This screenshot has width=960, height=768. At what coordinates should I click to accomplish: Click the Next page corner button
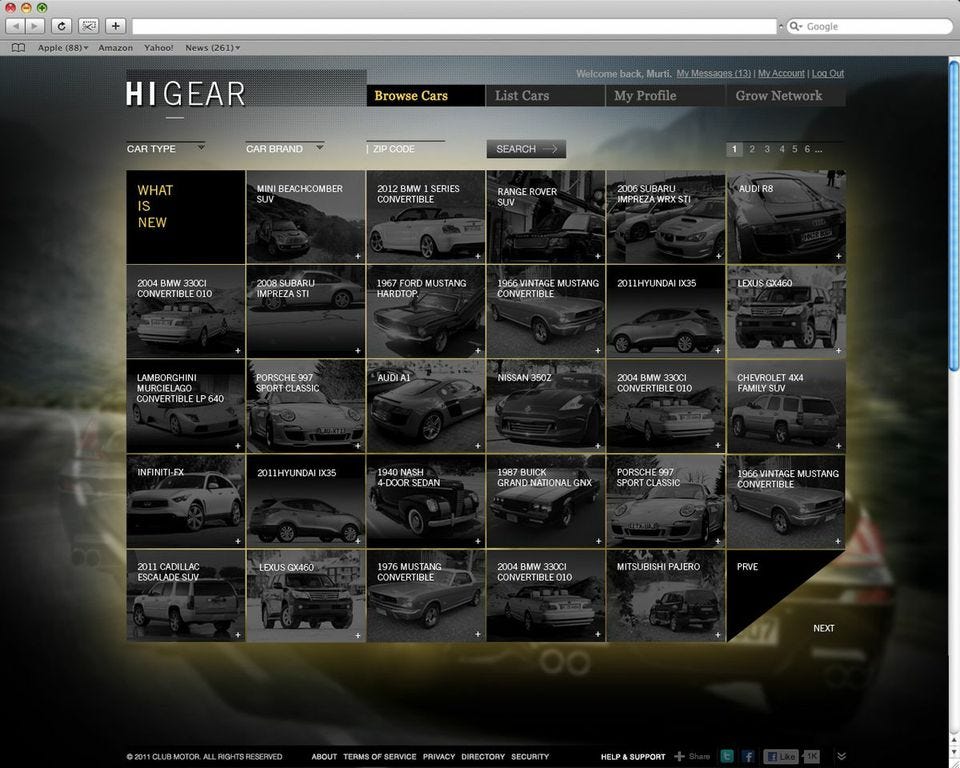coord(823,628)
